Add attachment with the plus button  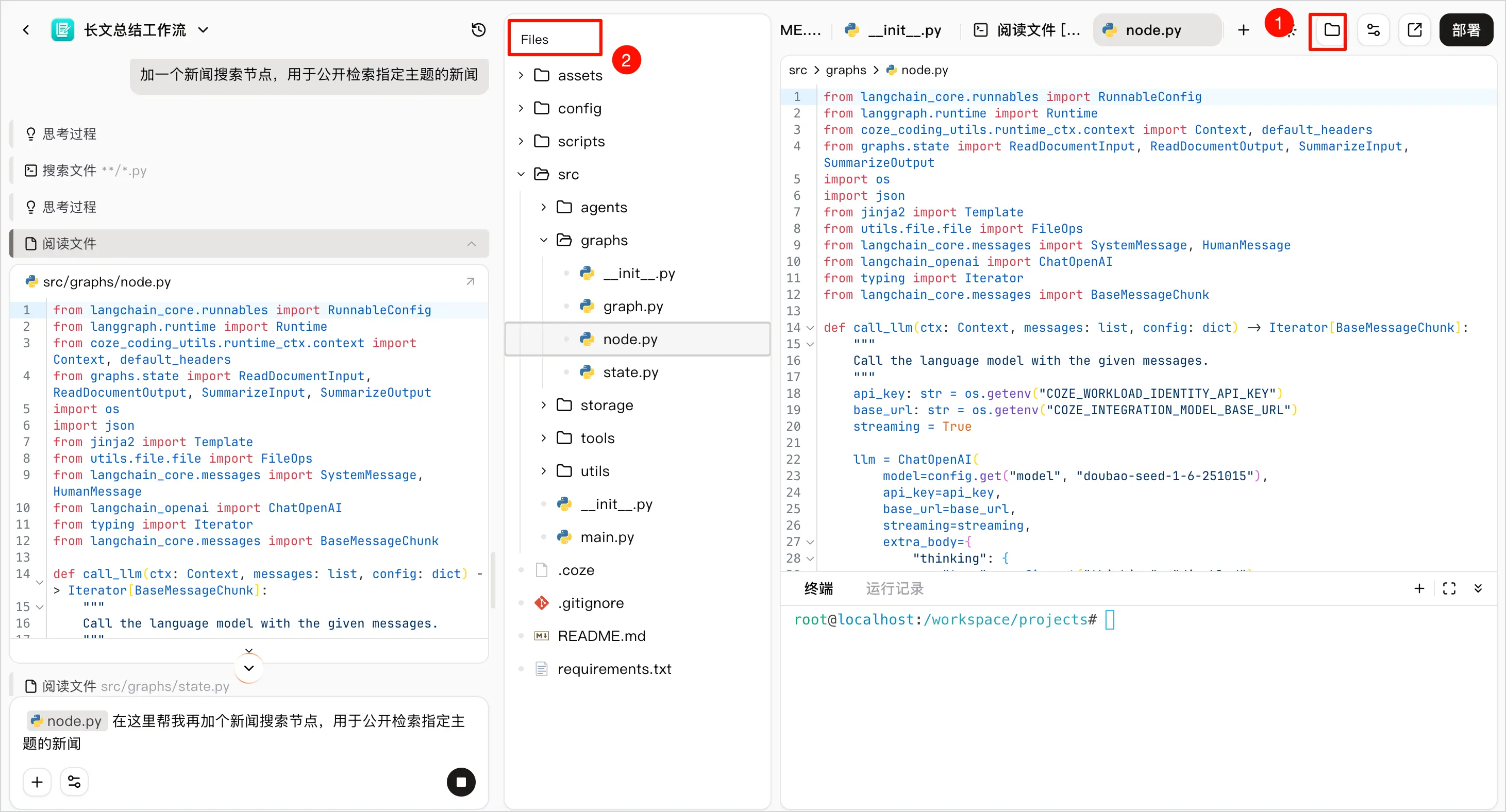tap(38, 782)
